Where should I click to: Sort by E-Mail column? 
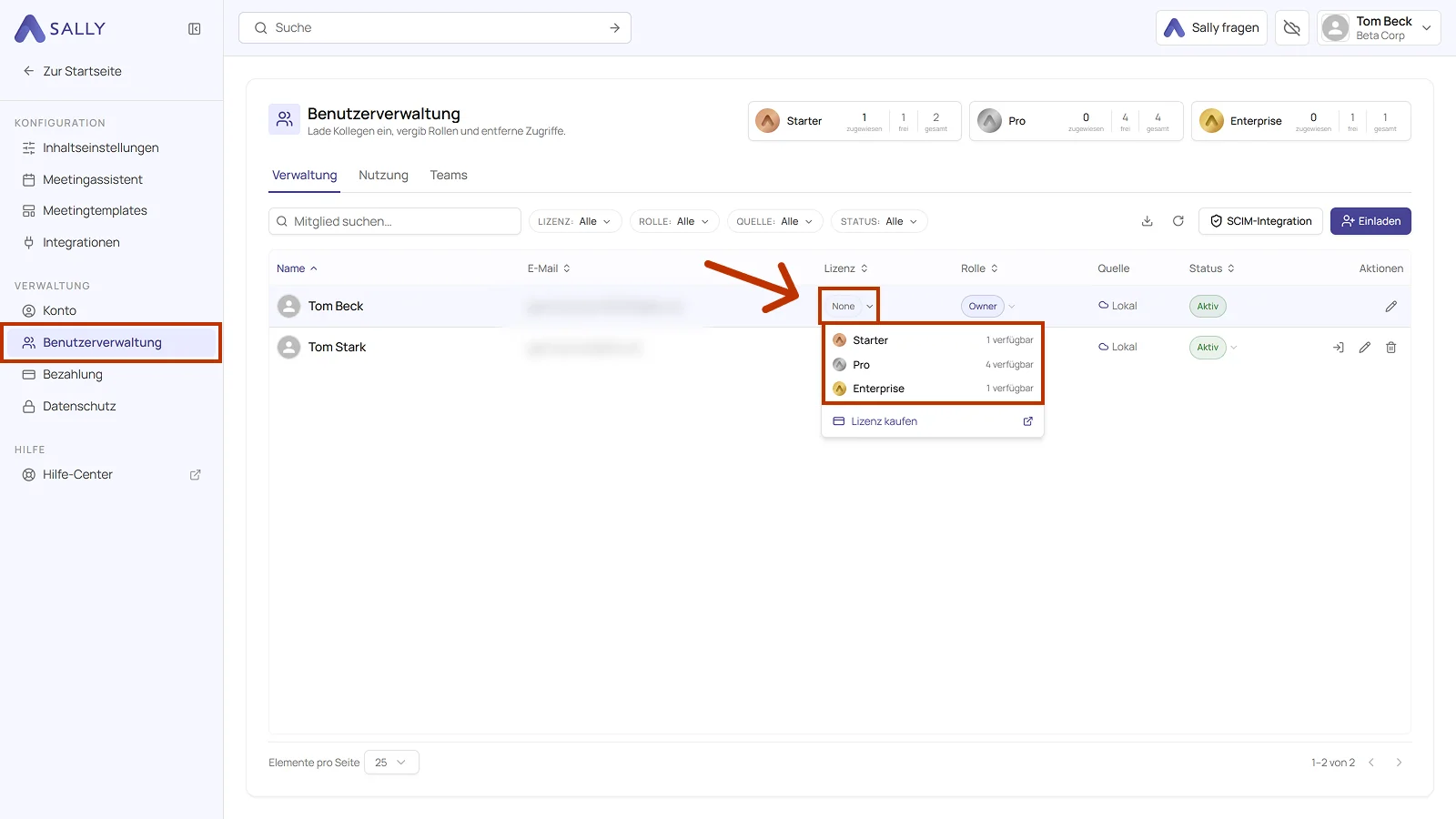pyautogui.click(x=549, y=268)
